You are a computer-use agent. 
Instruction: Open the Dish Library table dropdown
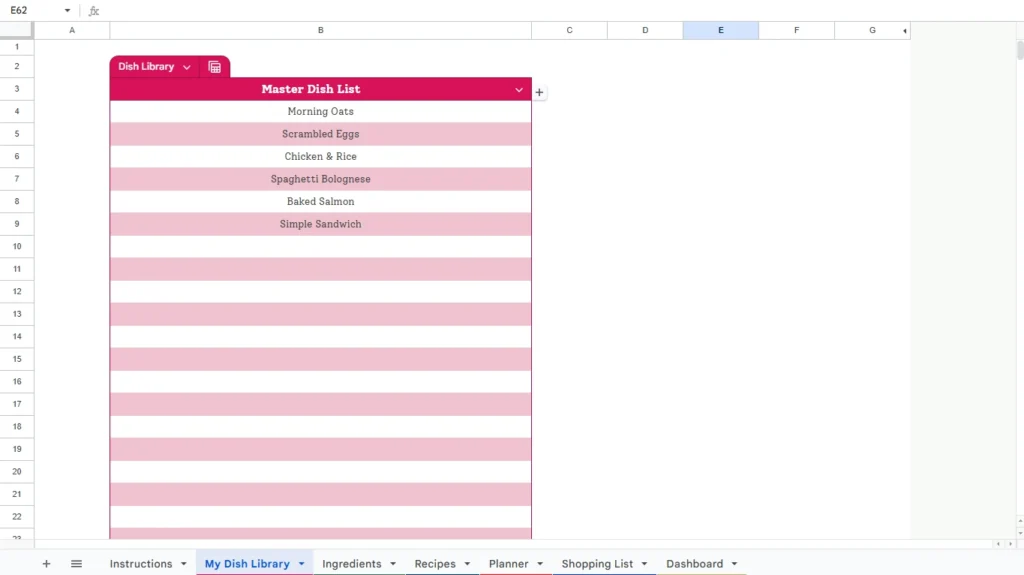tap(187, 67)
